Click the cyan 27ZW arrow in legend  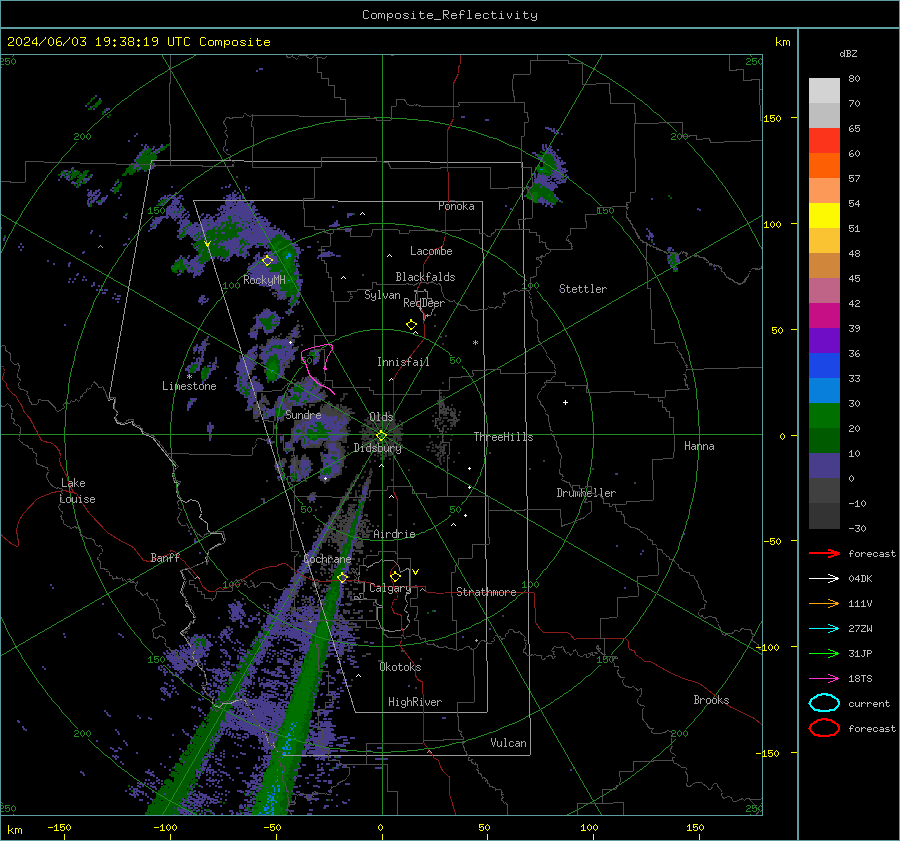click(x=824, y=629)
